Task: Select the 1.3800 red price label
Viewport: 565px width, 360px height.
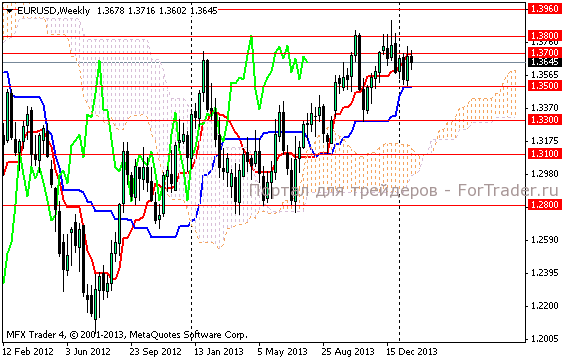Action: pos(545,36)
